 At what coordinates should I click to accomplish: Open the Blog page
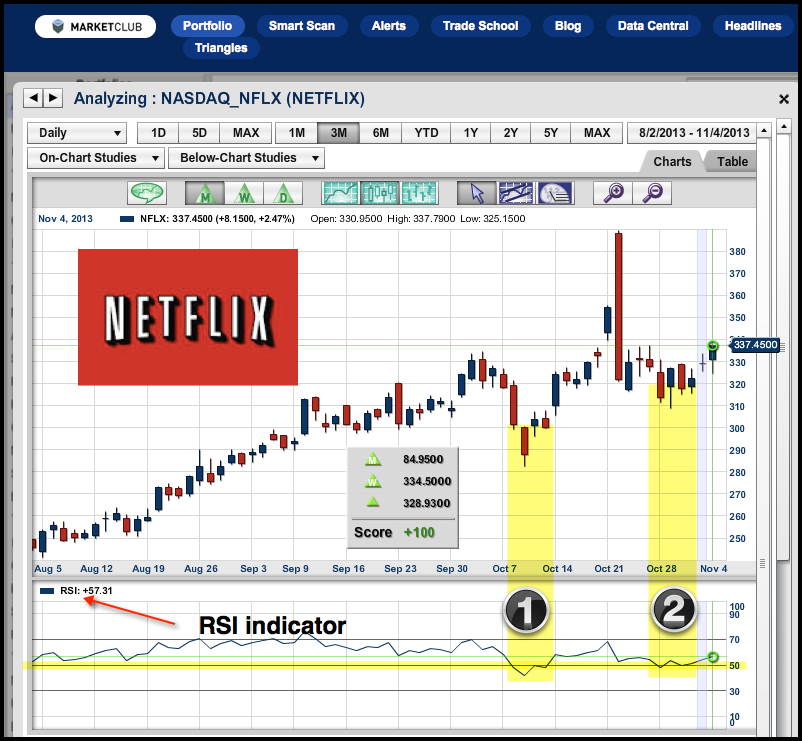(x=568, y=26)
